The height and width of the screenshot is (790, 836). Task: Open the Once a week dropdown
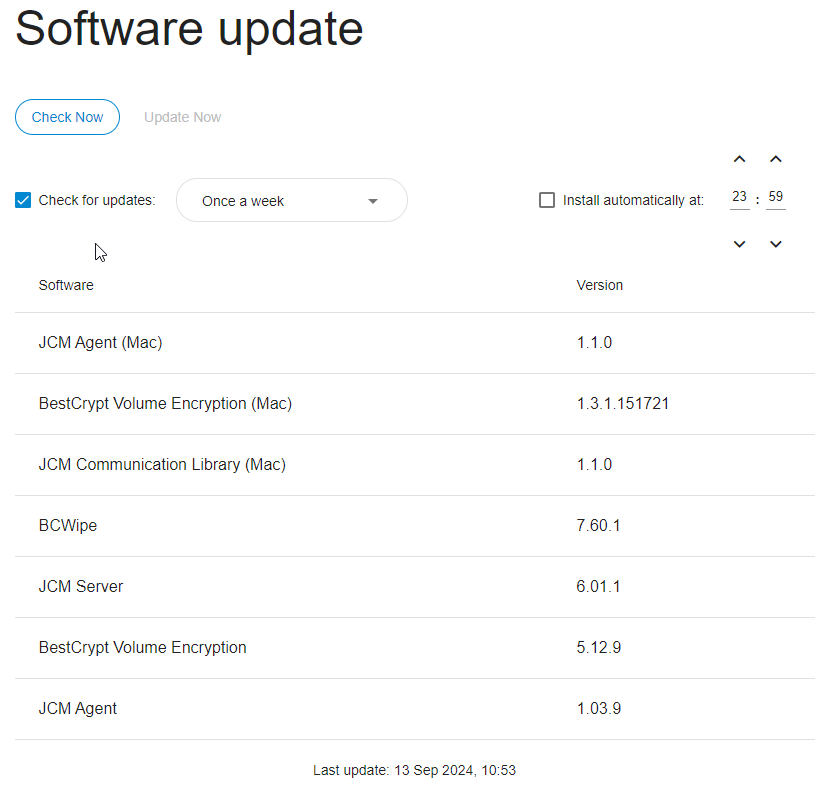tap(292, 200)
